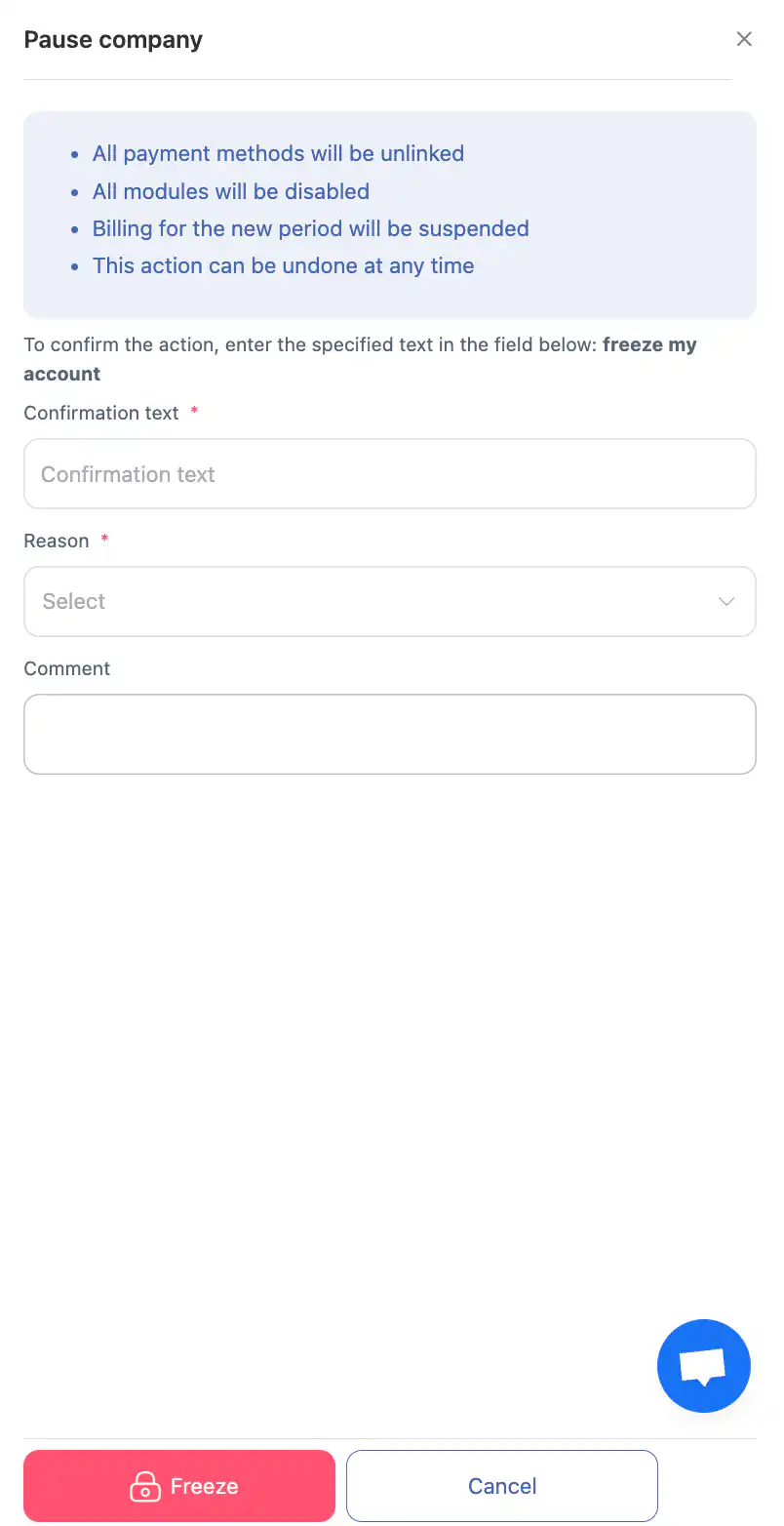Click the Reason field label
This screenshot has height=1526, width=784.
point(57,541)
